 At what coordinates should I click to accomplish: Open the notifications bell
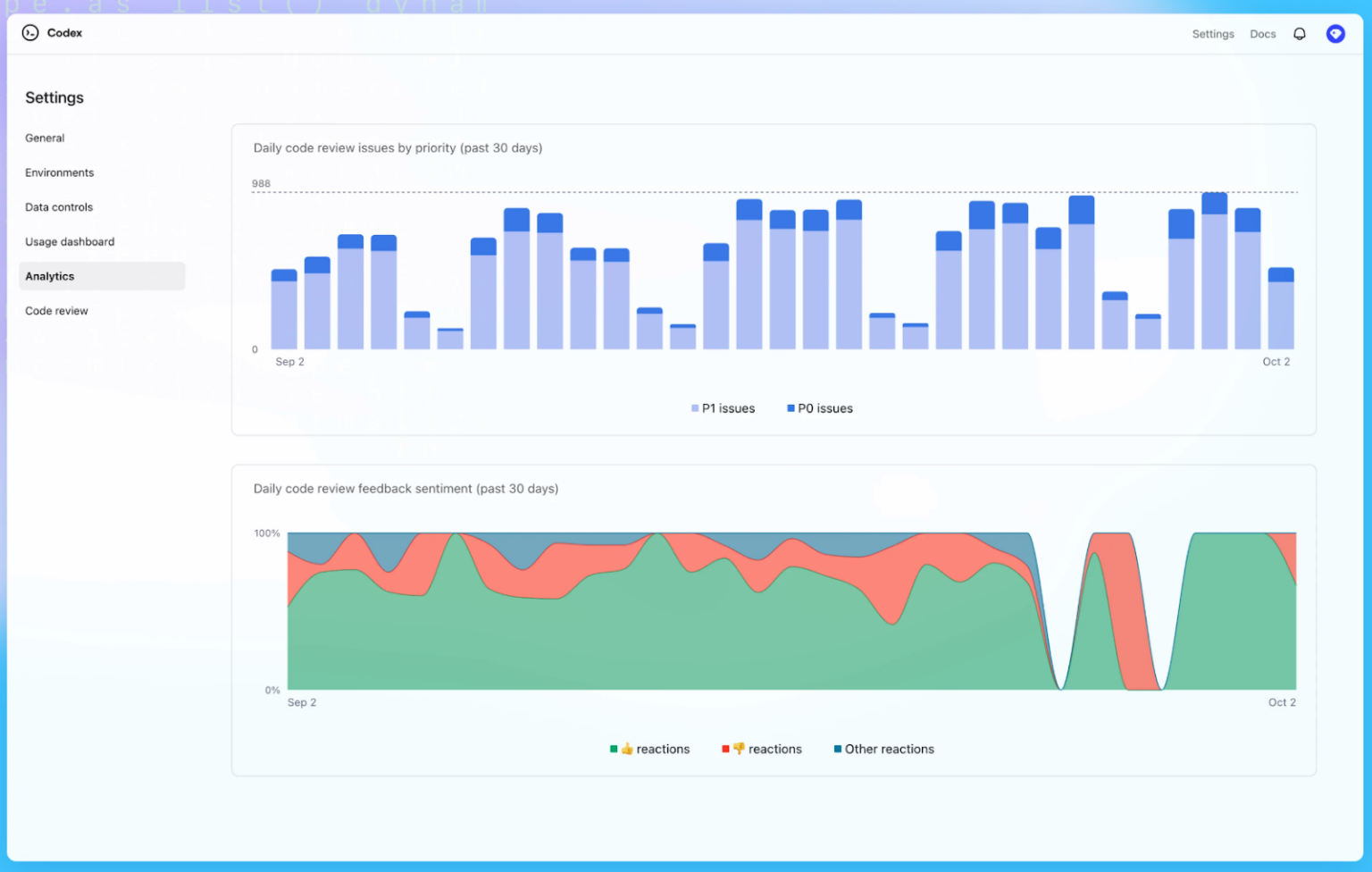pos(1300,34)
